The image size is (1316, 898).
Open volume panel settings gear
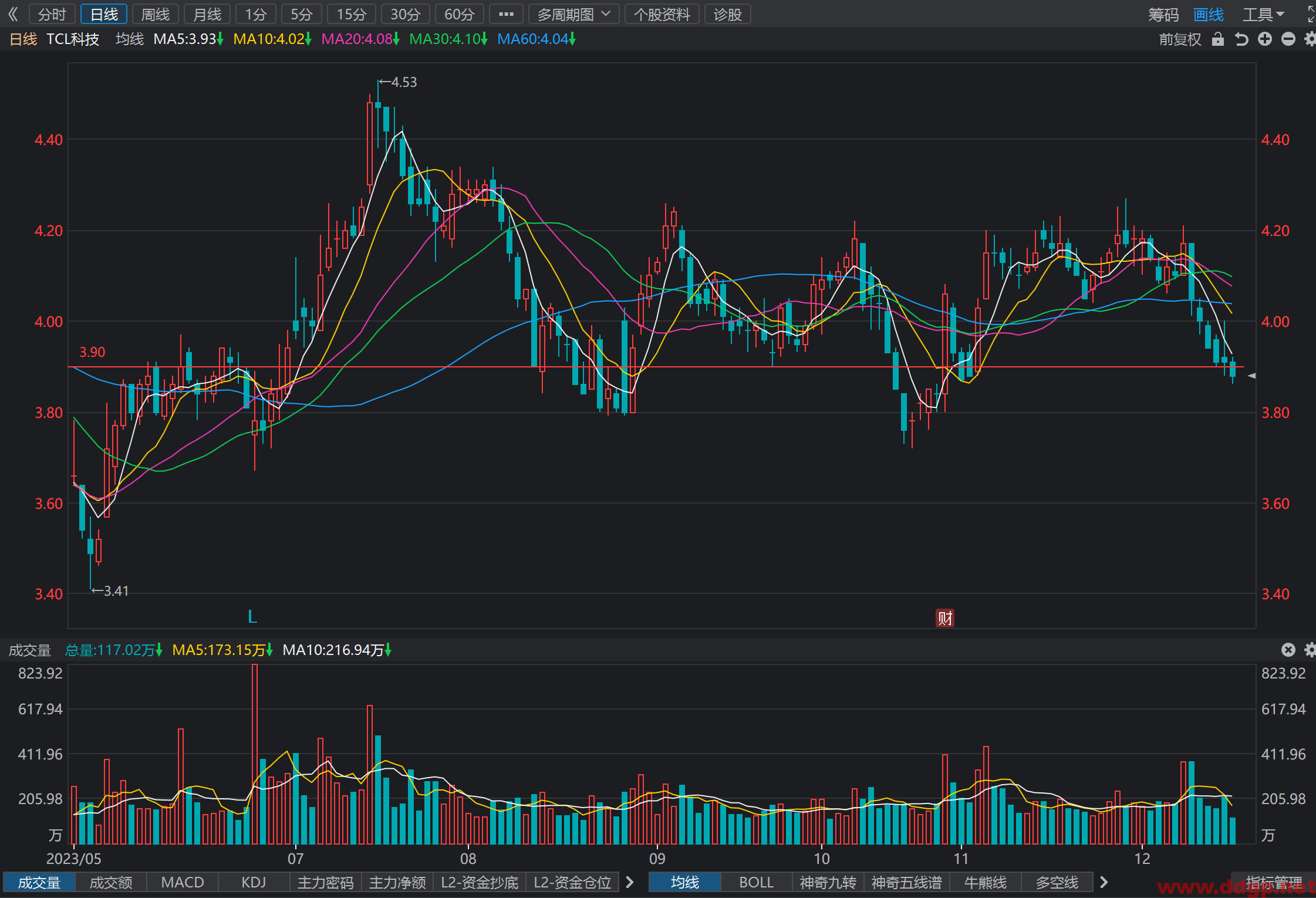point(1310,650)
